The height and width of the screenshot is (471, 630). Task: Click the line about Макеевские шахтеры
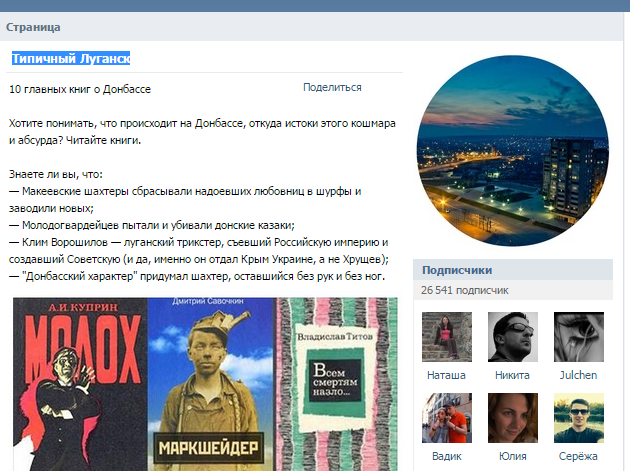click(185, 200)
